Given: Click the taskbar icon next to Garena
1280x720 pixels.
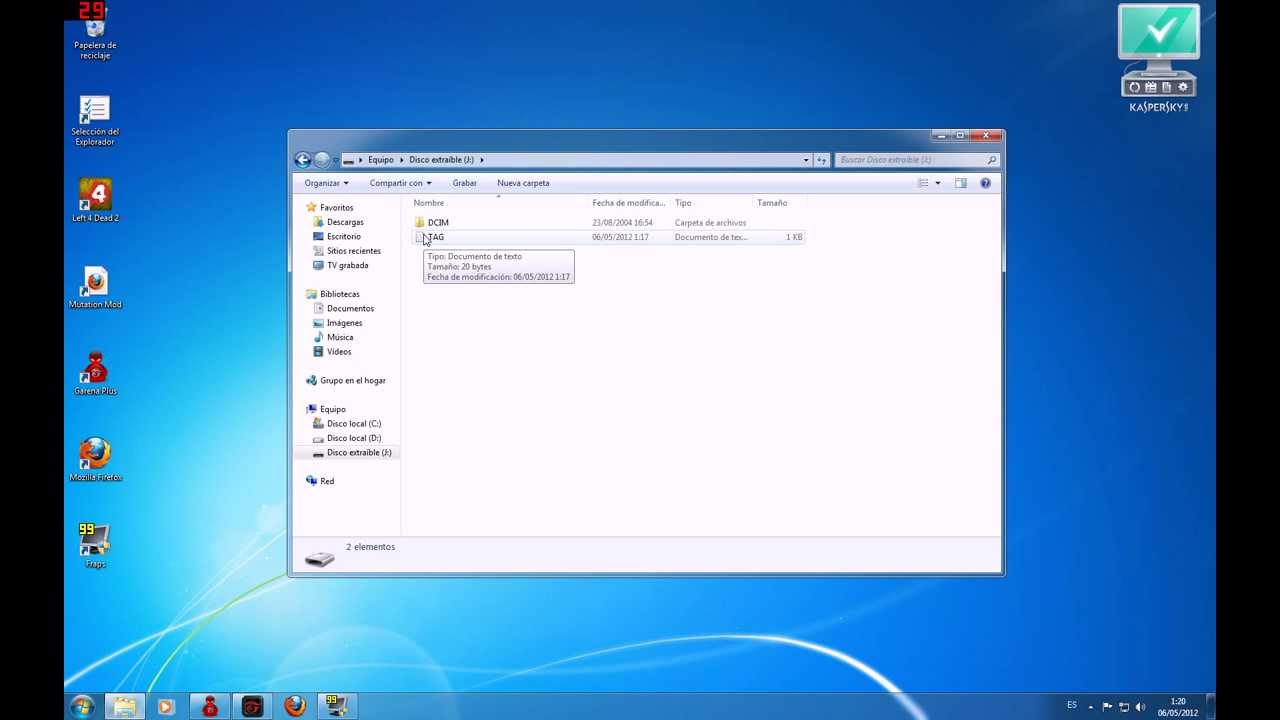Looking at the screenshot, I should point(252,706).
